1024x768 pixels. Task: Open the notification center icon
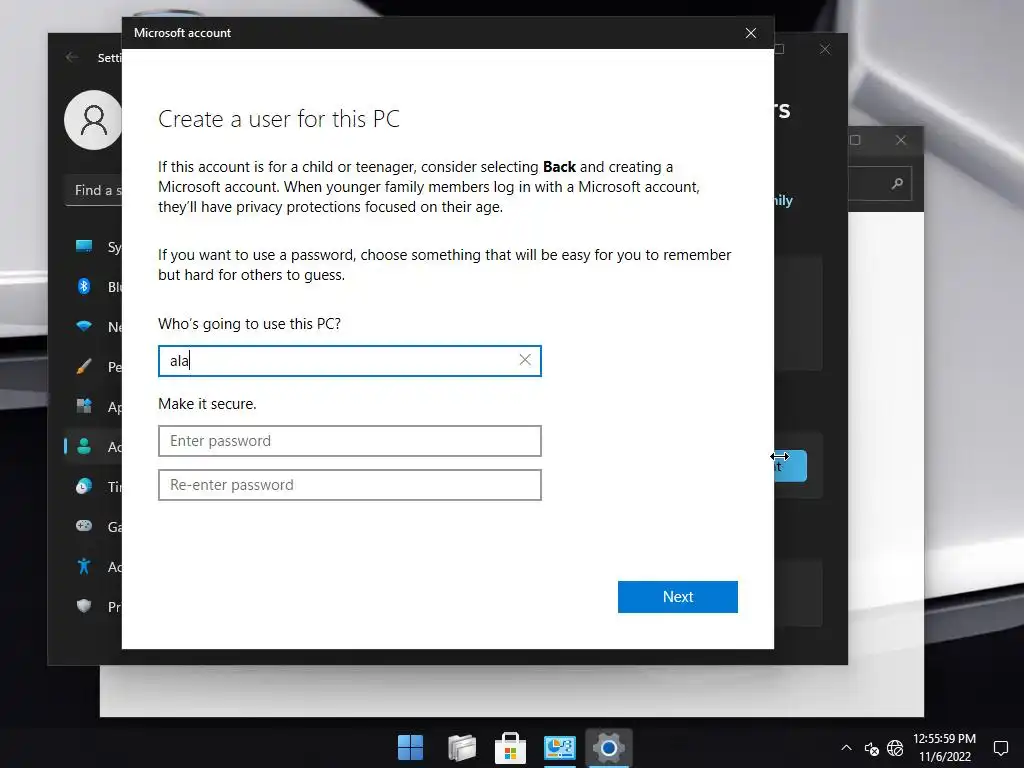point(1000,748)
